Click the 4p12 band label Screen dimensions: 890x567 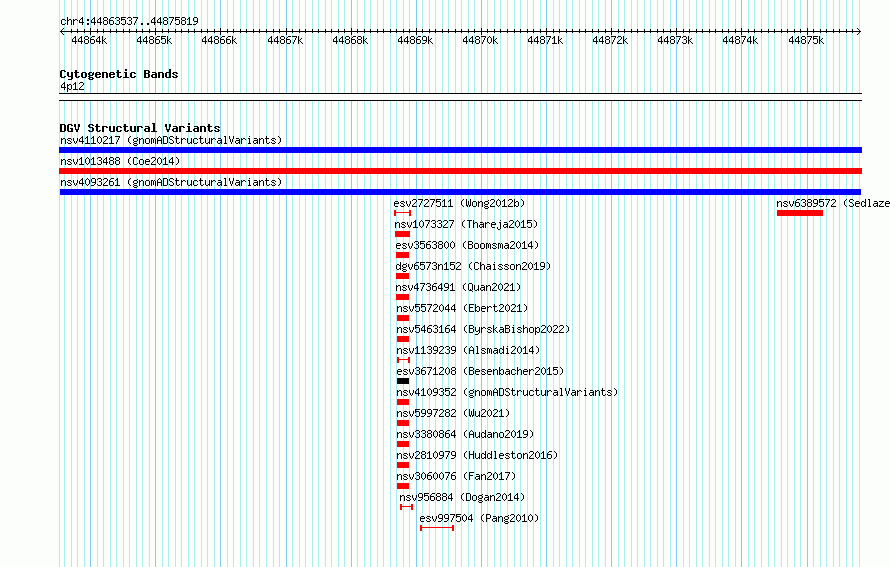(x=72, y=86)
